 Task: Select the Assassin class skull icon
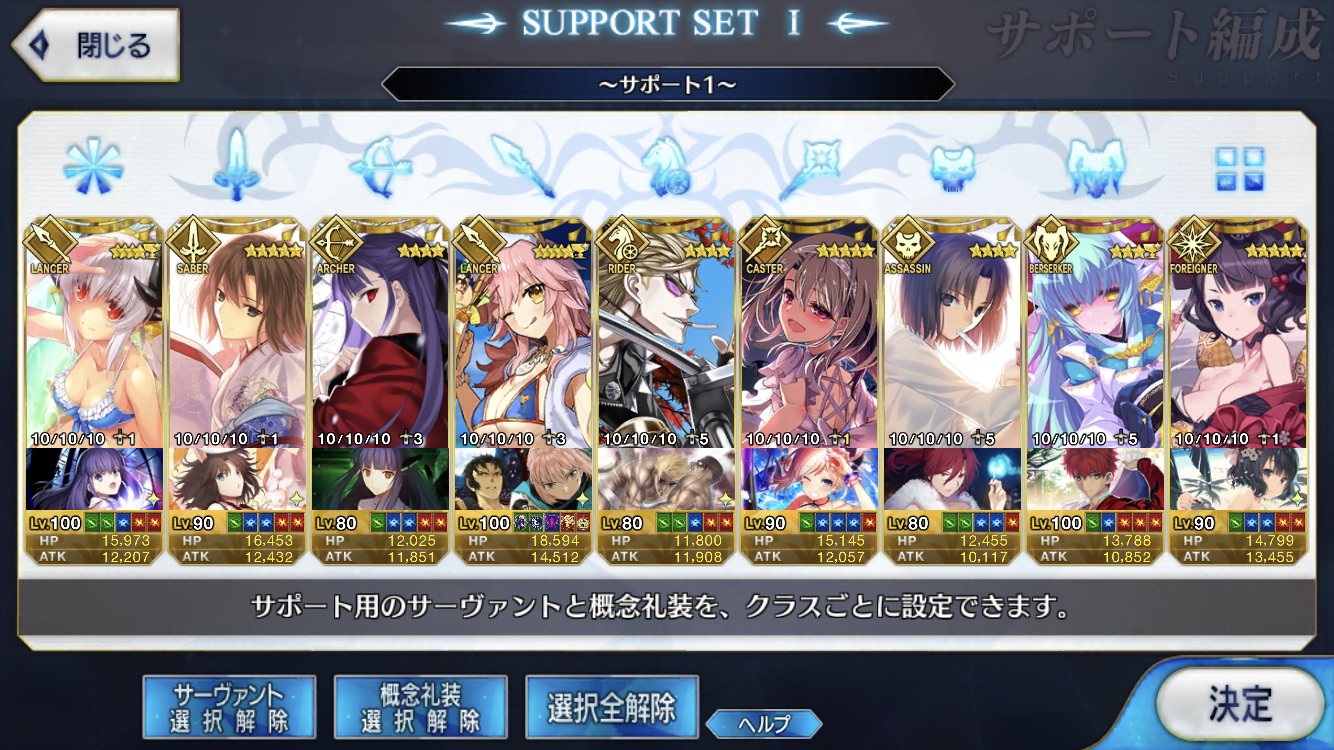coord(952,167)
